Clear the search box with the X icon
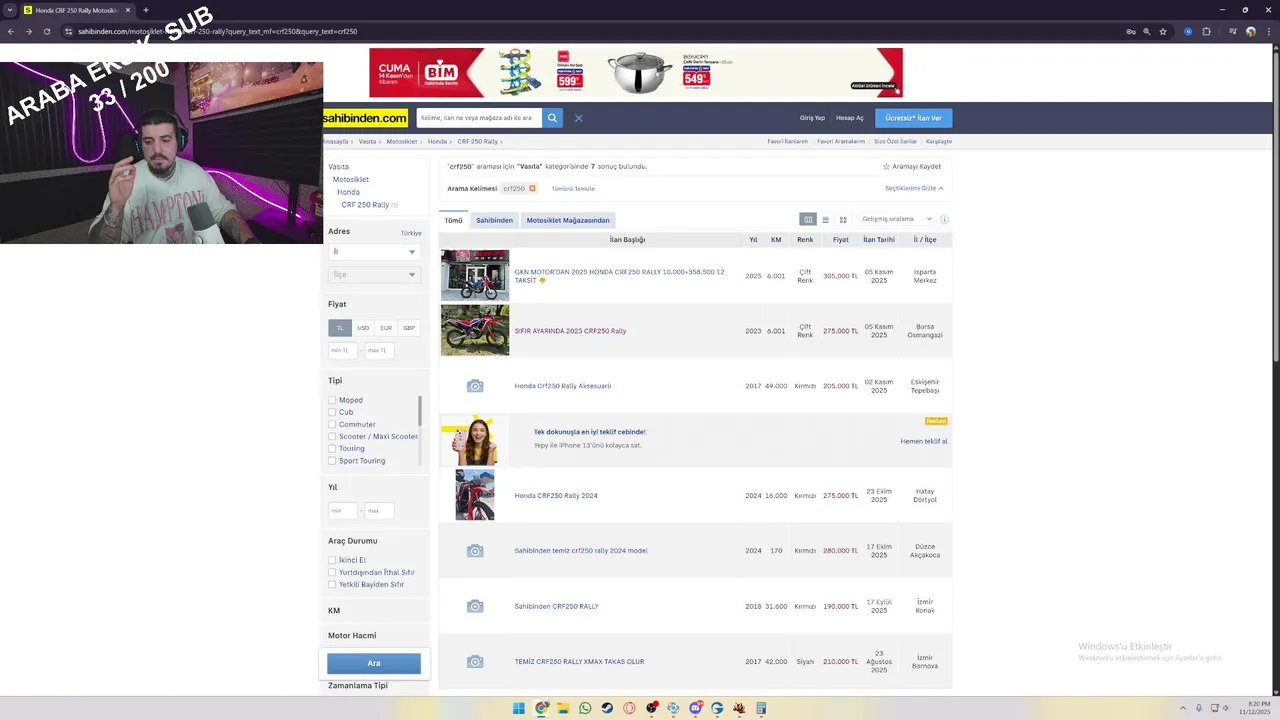This screenshot has width=1280, height=720. 578,118
